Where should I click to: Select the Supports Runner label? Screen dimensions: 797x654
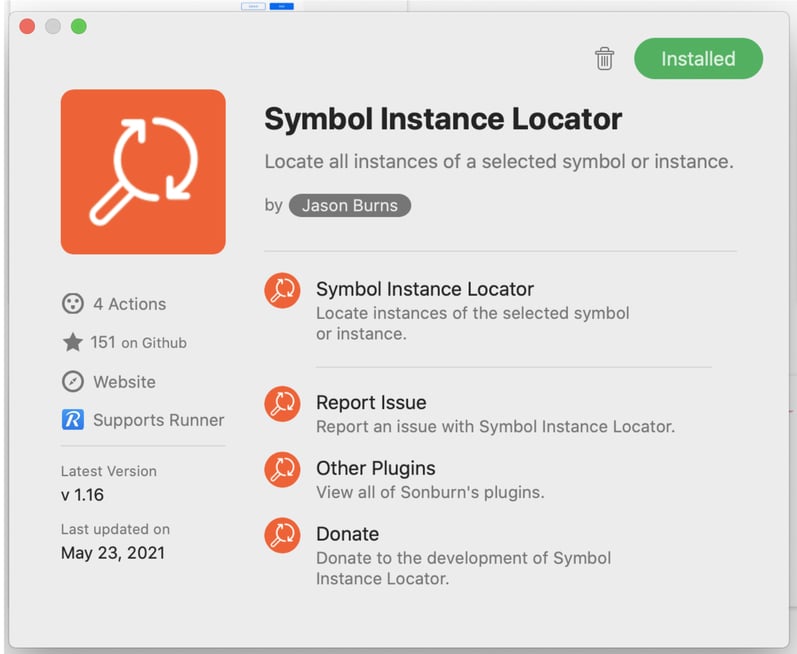158,420
